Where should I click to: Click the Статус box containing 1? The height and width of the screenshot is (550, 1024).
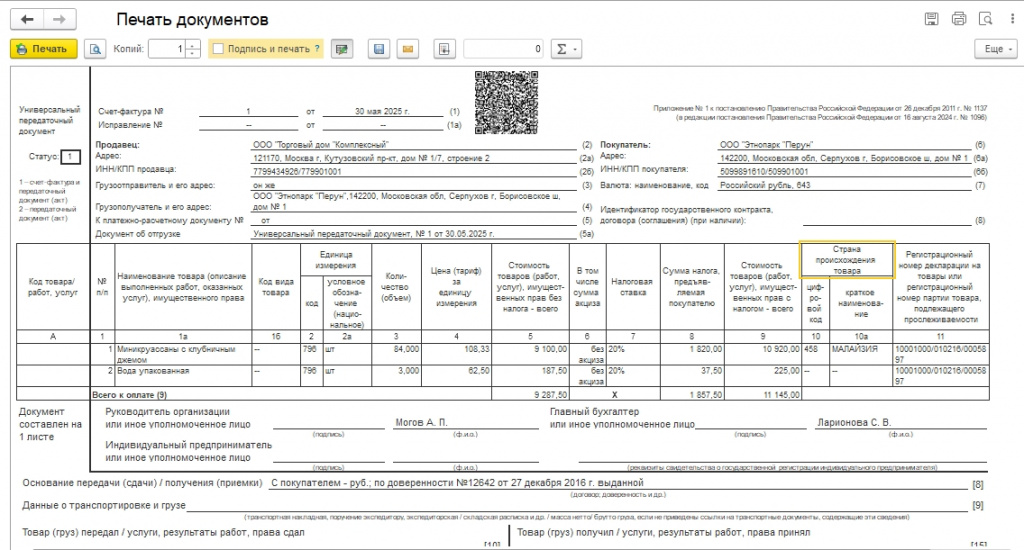tap(71, 157)
